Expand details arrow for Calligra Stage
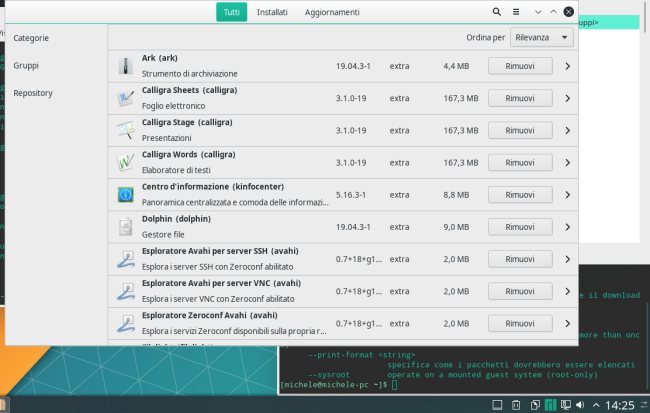 click(568, 130)
